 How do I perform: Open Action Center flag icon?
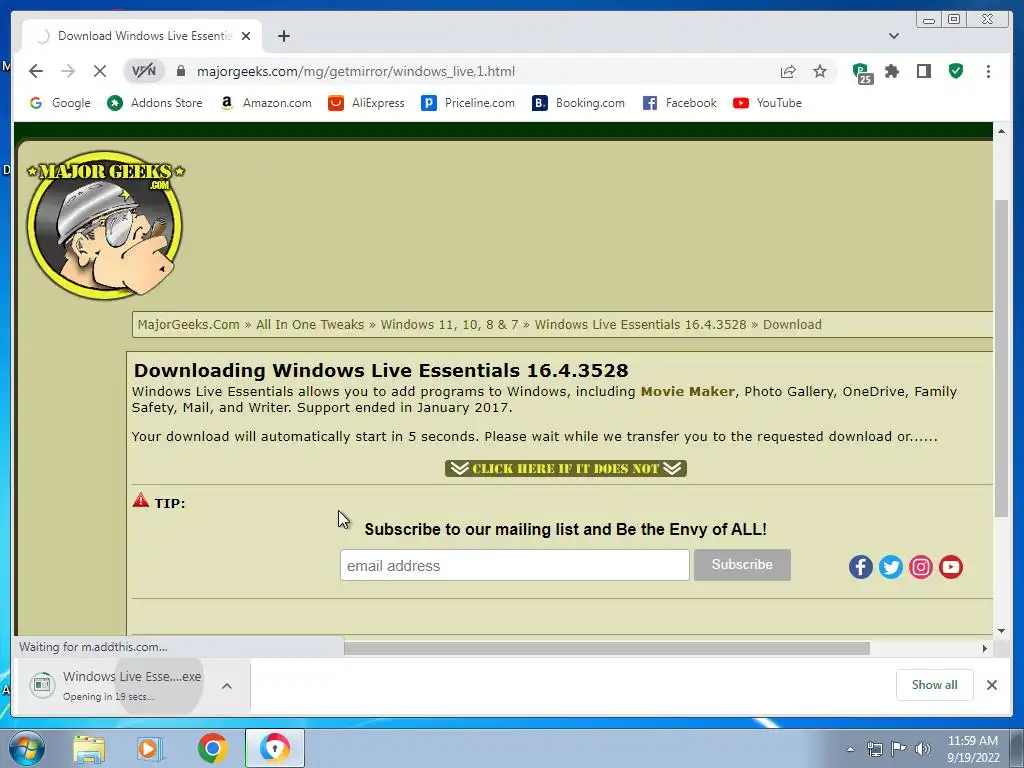pos(899,749)
